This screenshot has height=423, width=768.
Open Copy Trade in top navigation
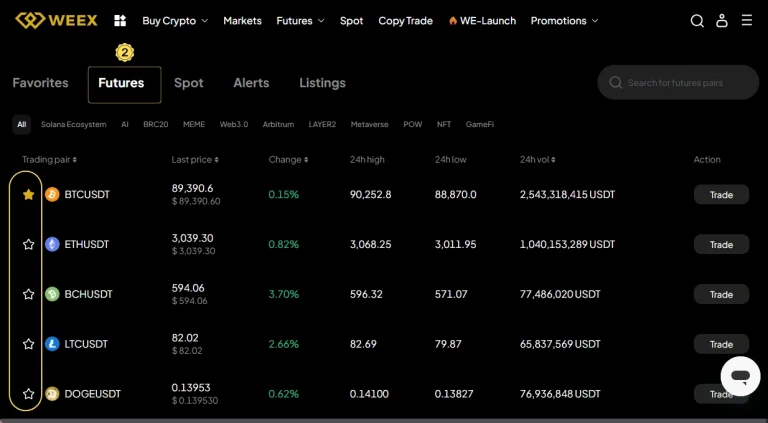(x=406, y=21)
